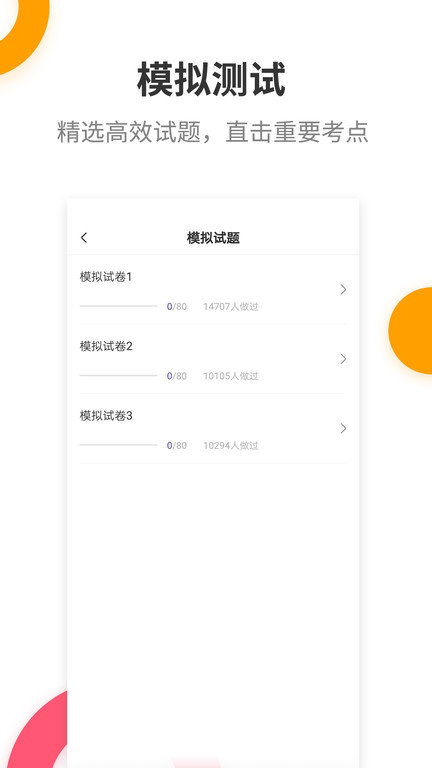Open chevron arrow for 模拟试卷2
432x768 pixels.
(343, 359)
